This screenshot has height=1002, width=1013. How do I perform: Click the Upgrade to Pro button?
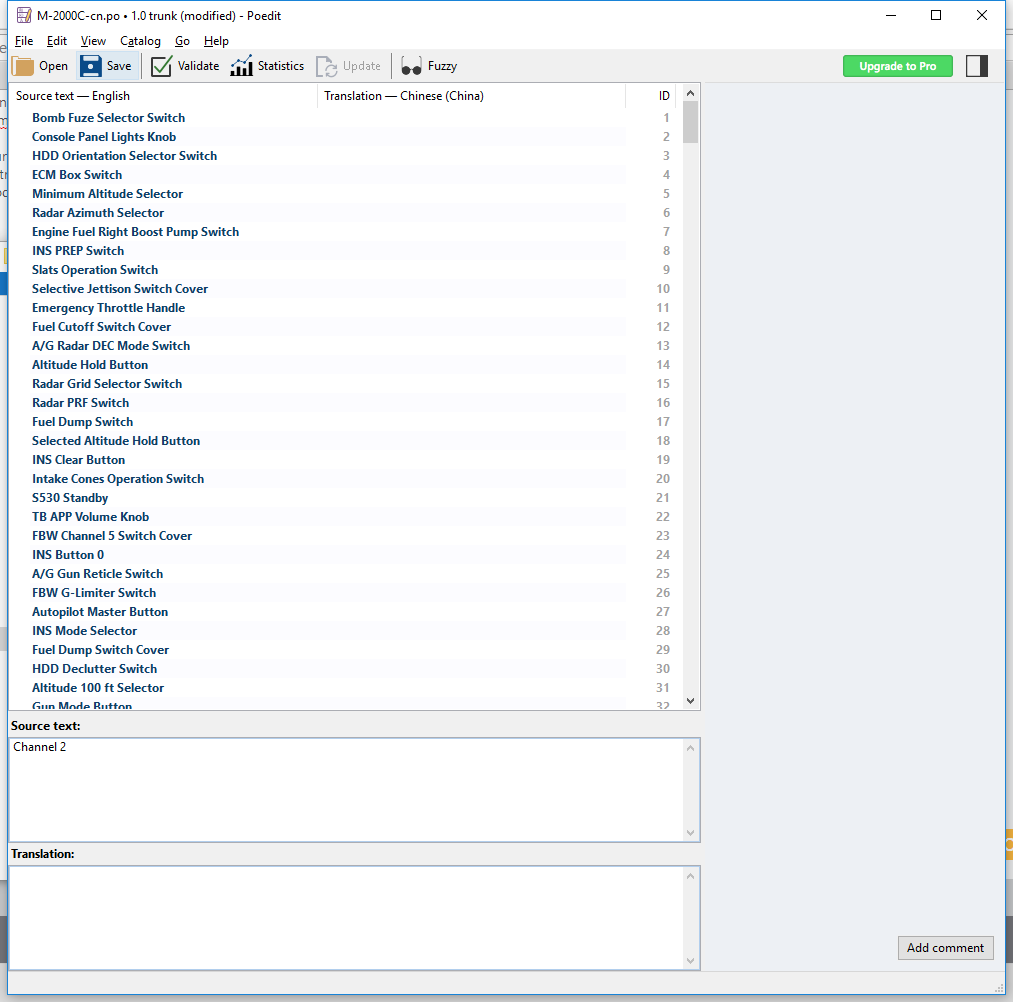(897, 66)
